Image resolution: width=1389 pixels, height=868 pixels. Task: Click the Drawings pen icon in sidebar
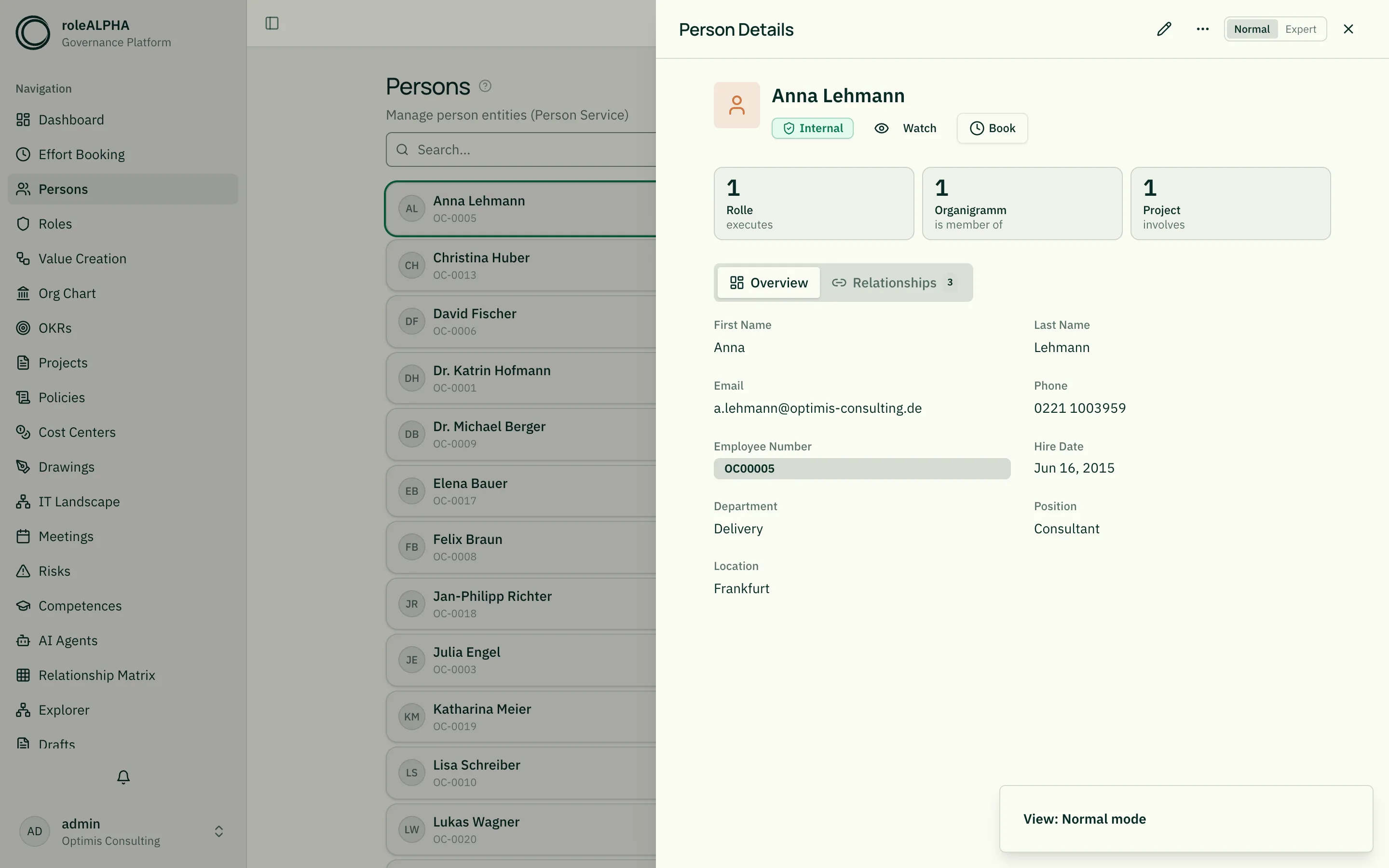(x=23, y=467)
